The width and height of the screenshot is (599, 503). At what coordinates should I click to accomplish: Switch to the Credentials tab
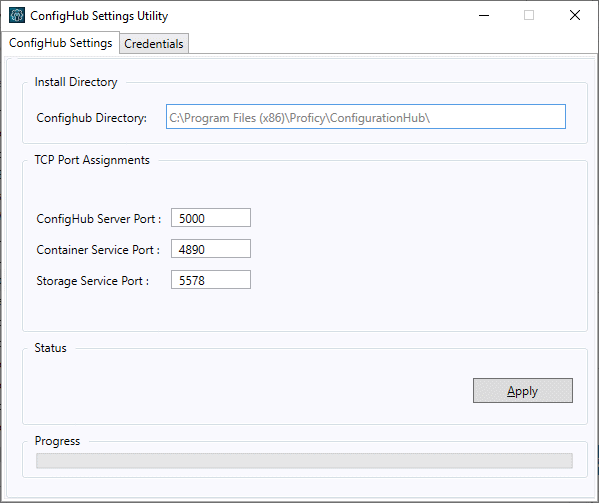[x=154, y=44]
